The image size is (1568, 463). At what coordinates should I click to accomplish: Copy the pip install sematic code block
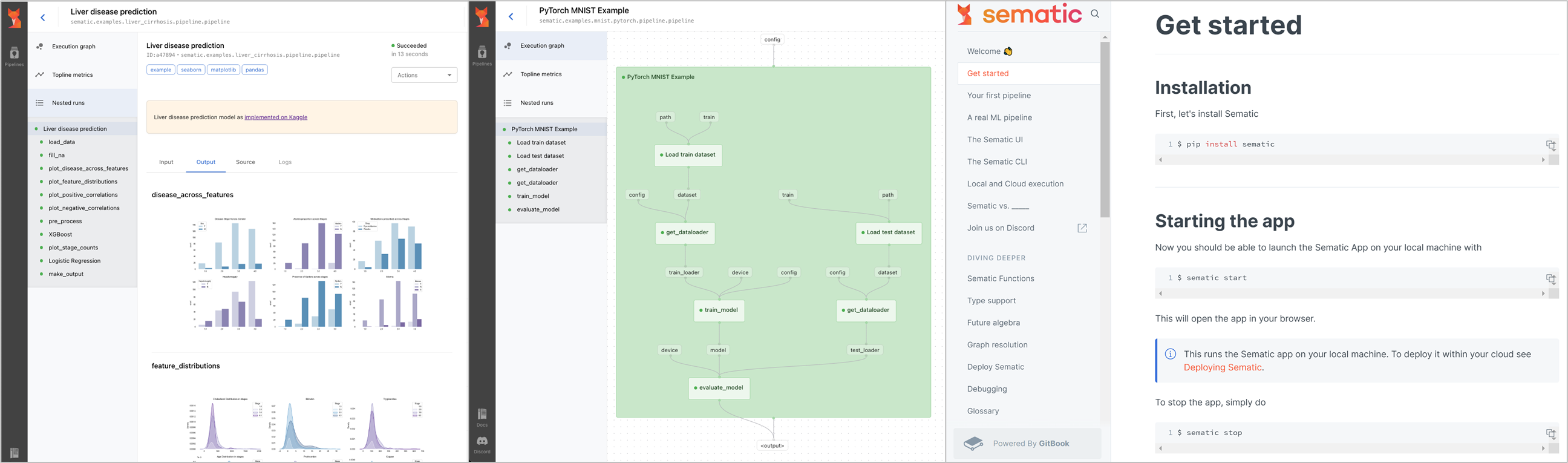click(x=1551, y=145)
